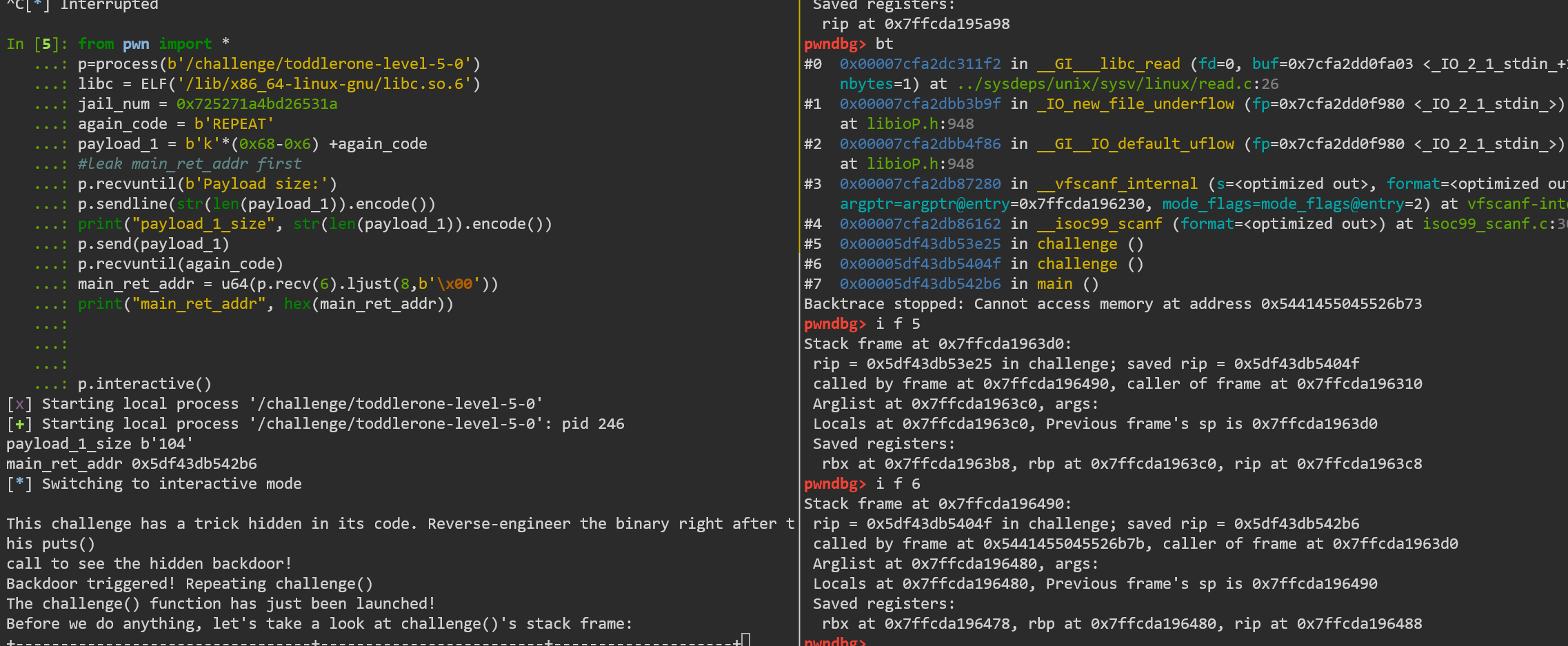Click 'call to see the hidden backdoor!'
The height and width of the screenshot is (646, 1568).
(x=149, y=564)
